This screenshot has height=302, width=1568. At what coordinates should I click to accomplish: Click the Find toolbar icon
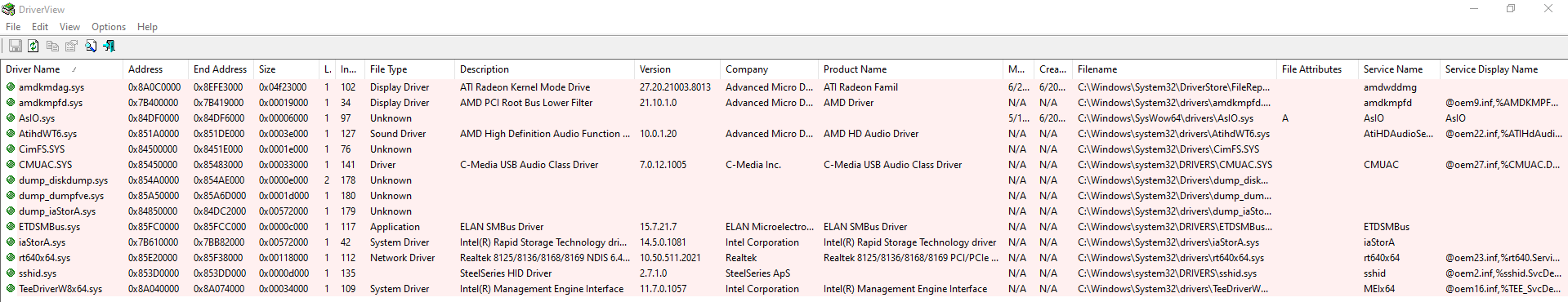[91, 47]
